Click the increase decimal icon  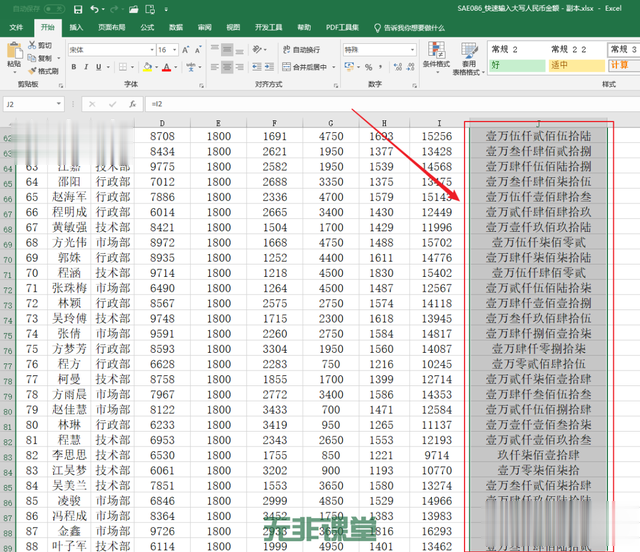(x=398, y=67)
